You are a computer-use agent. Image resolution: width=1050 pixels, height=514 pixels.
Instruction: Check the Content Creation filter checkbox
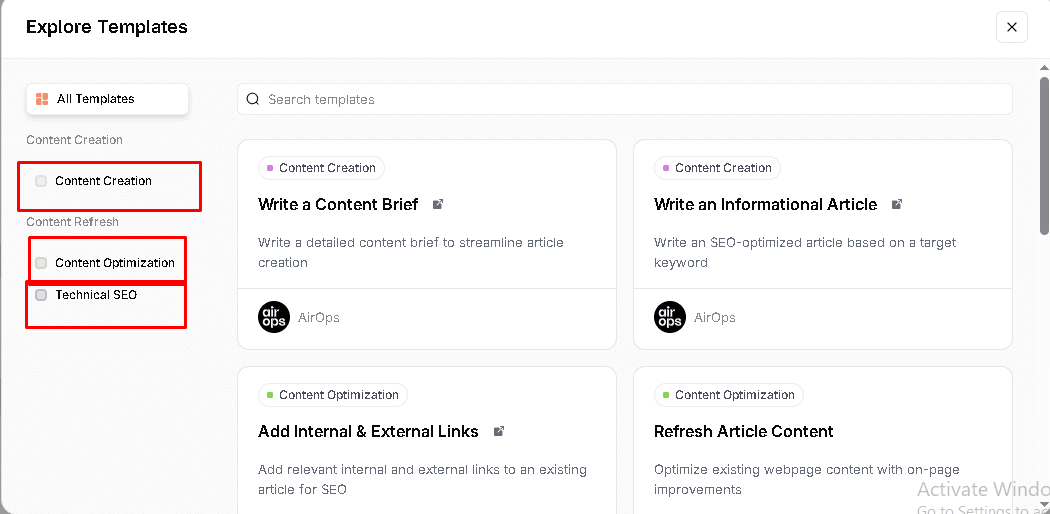41,181
